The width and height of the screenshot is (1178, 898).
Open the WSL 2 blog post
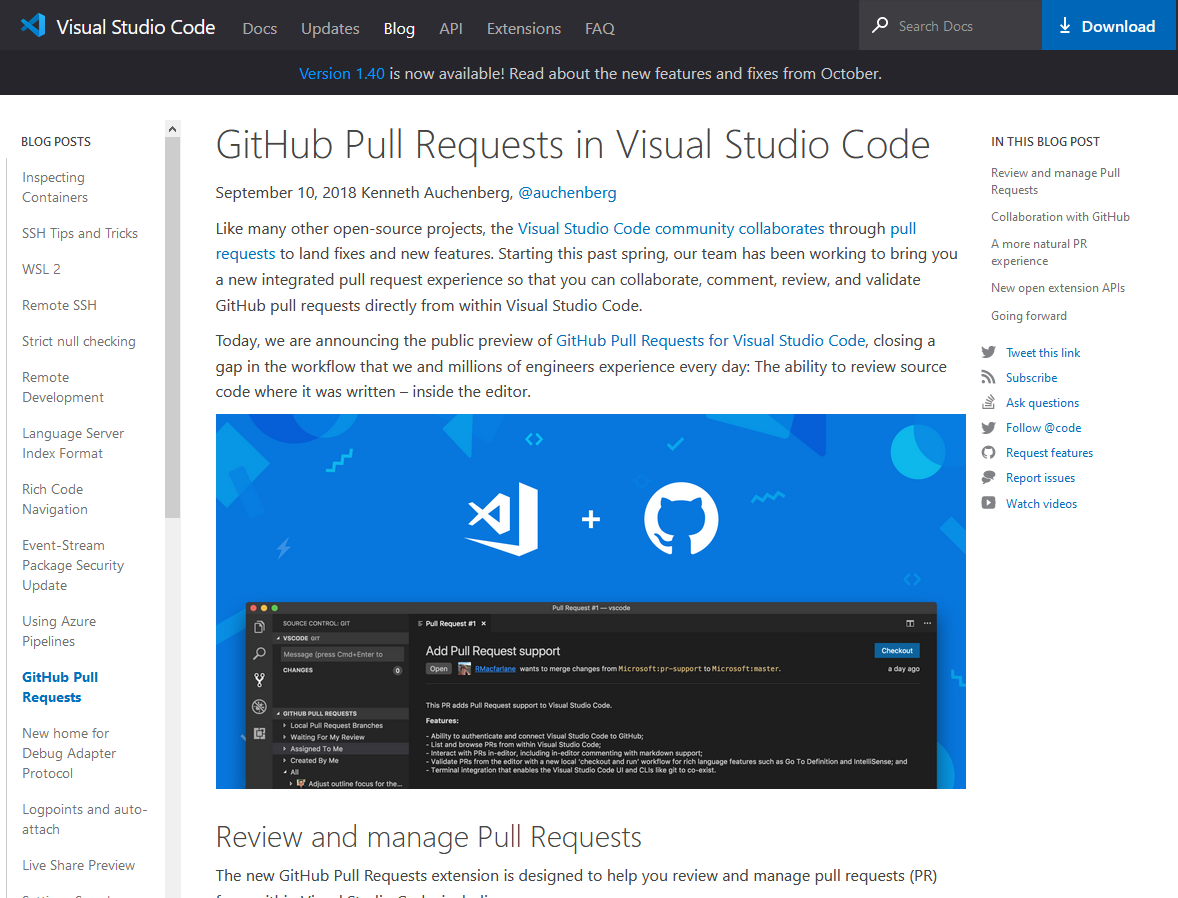pyautogui.click(x=41, y=269)
